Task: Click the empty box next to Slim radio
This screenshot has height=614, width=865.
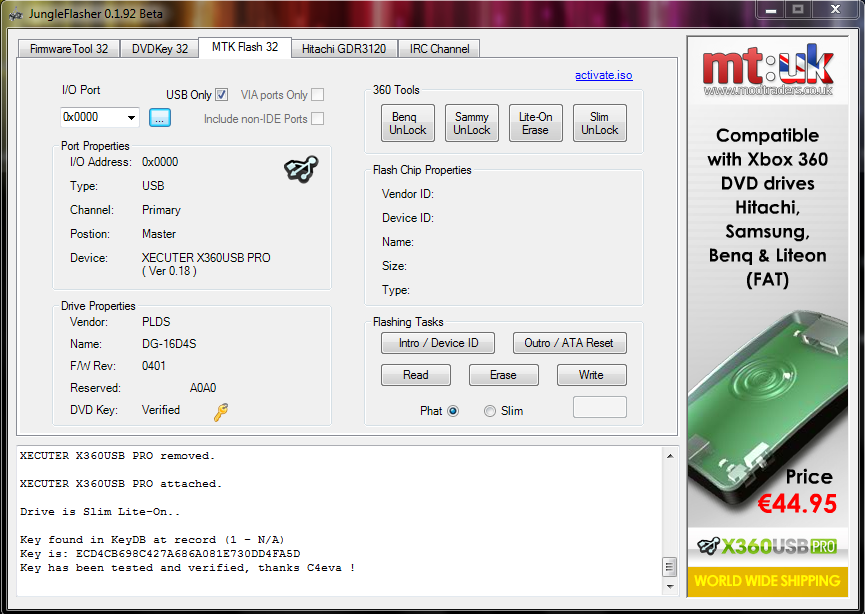Action: point(600,407)
